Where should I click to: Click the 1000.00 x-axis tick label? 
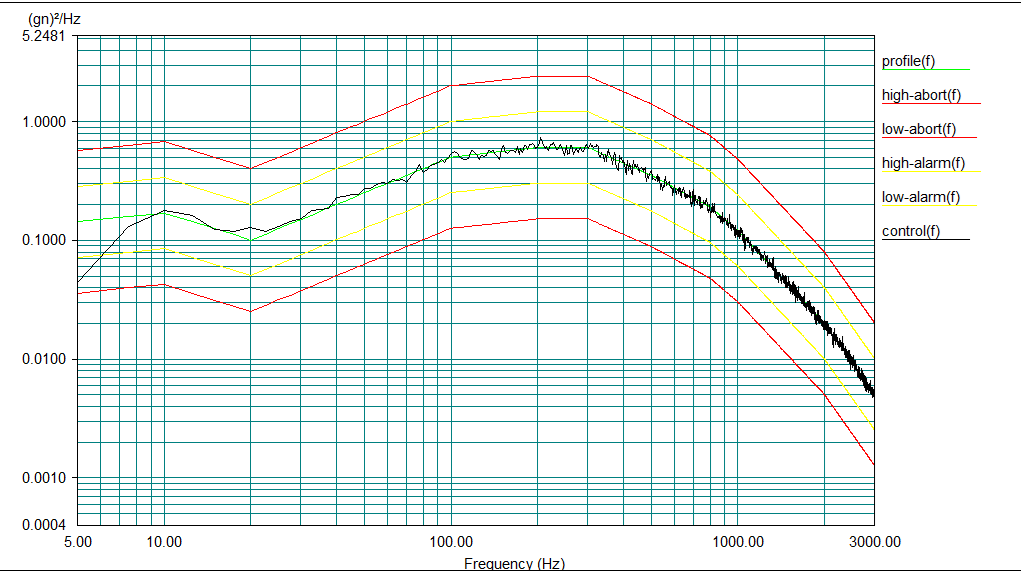click(x=738, y=542)
